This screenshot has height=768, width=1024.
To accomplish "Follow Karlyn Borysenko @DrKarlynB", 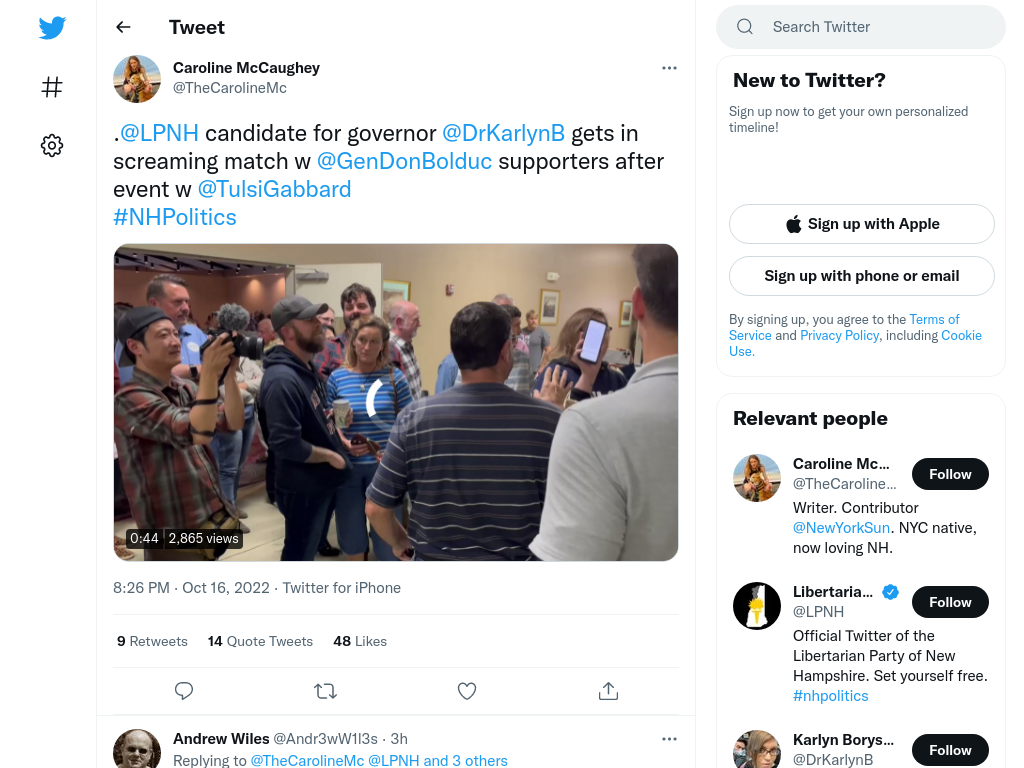I will [950, 750].
